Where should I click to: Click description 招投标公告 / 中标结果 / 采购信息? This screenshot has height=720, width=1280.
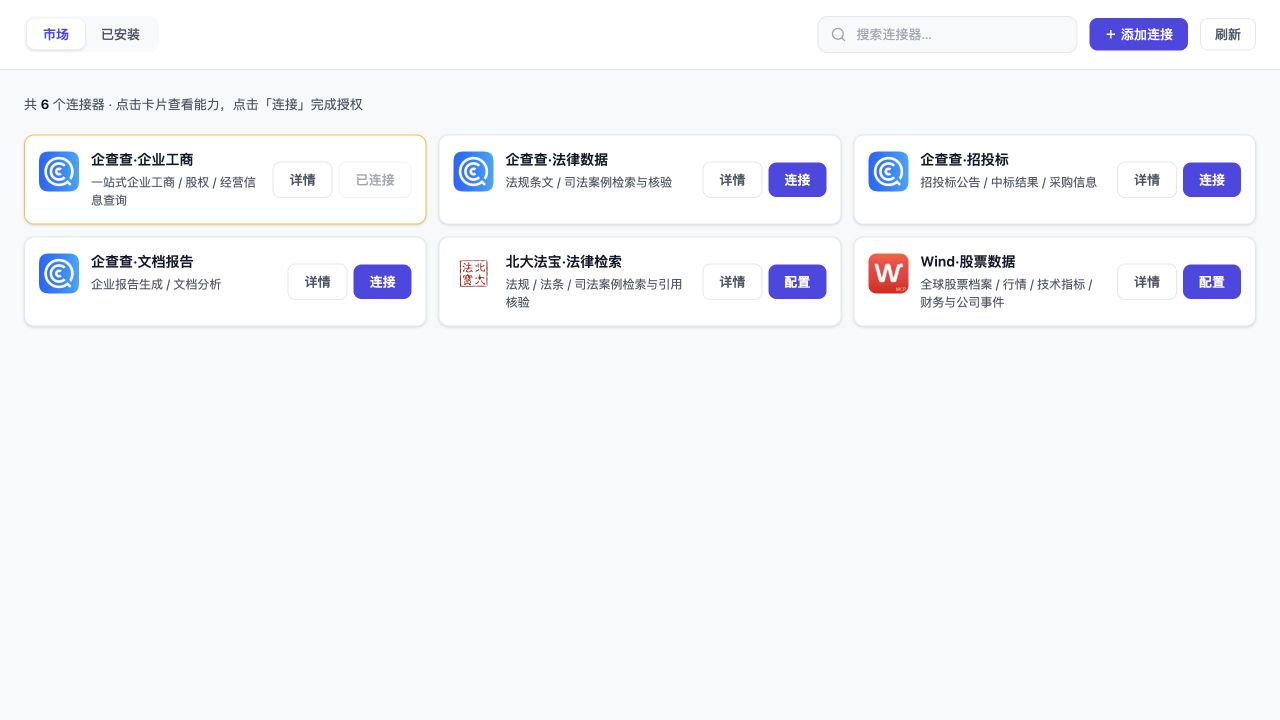(1008, 182)
